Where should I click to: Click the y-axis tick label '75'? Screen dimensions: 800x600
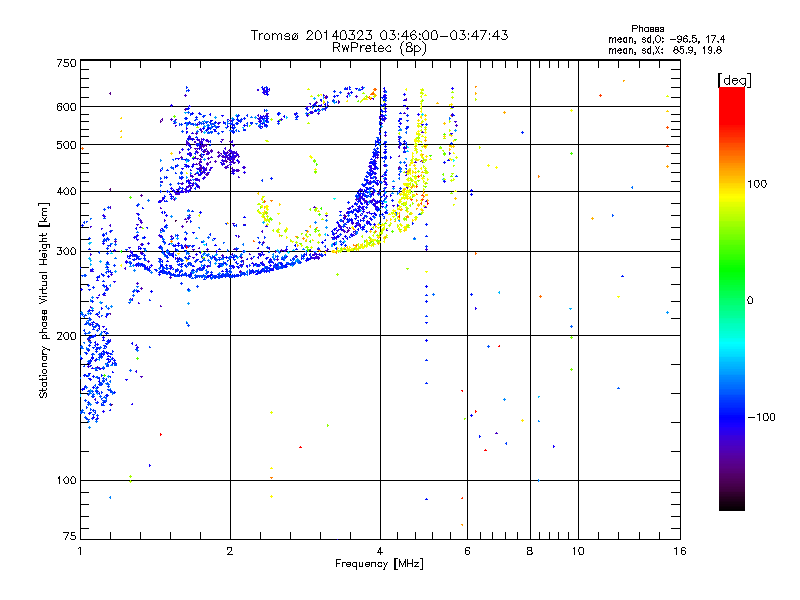(x=70, y=536)
